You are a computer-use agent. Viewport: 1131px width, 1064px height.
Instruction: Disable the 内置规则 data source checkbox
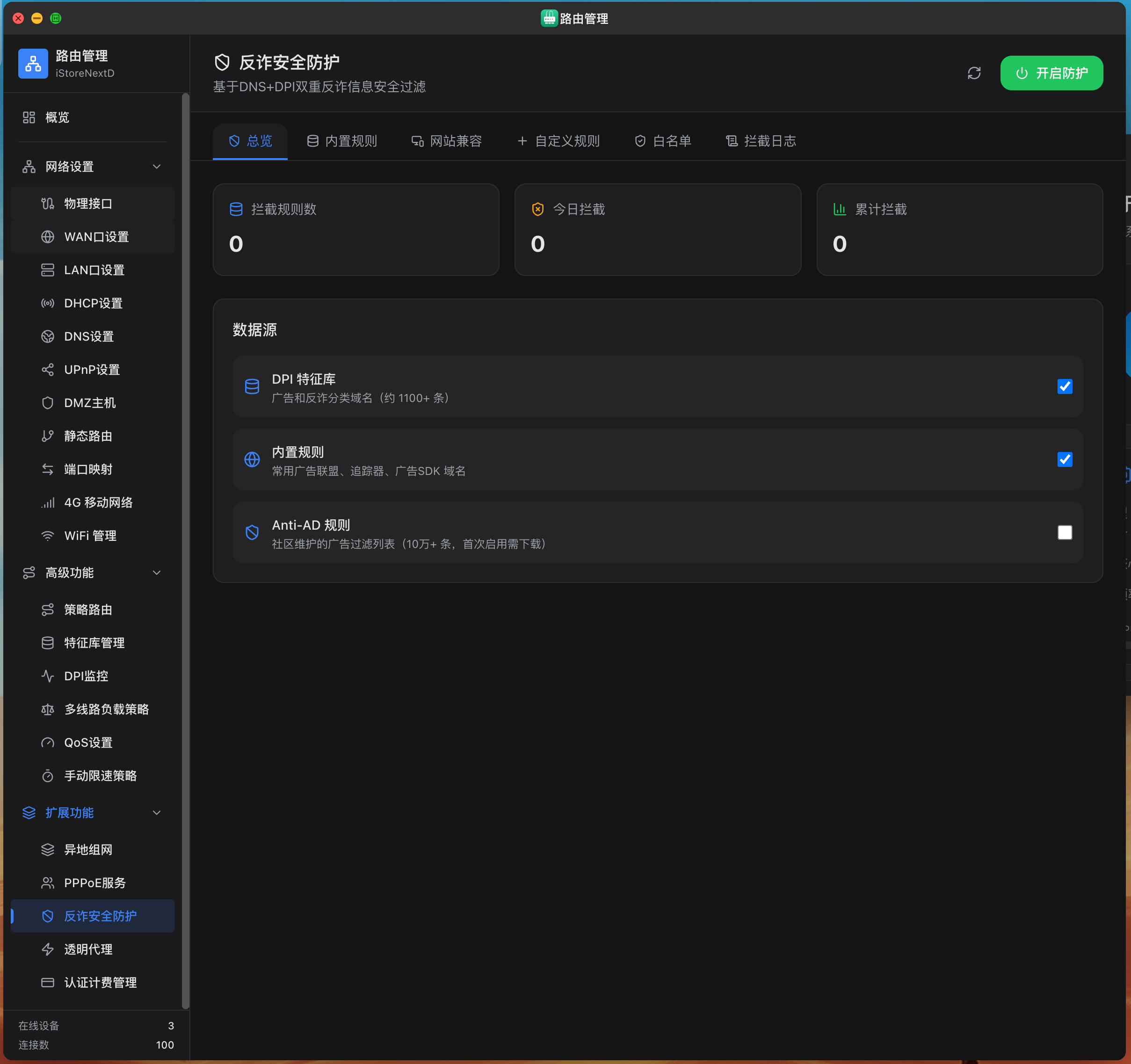[1065, 459]
